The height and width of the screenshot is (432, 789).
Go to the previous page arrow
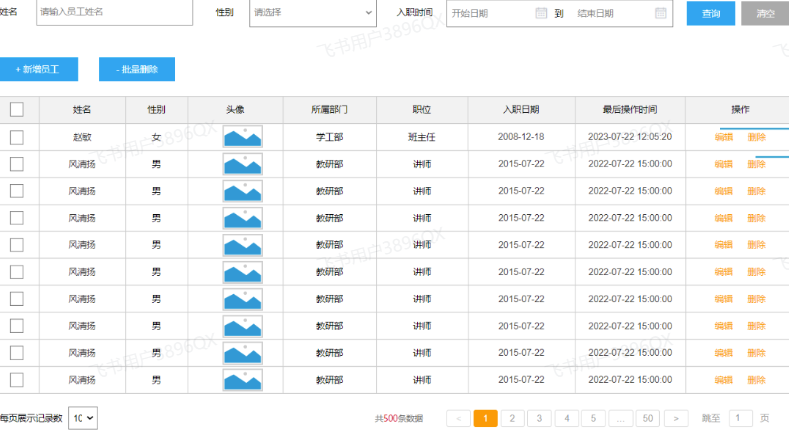(x=458, y=418)
